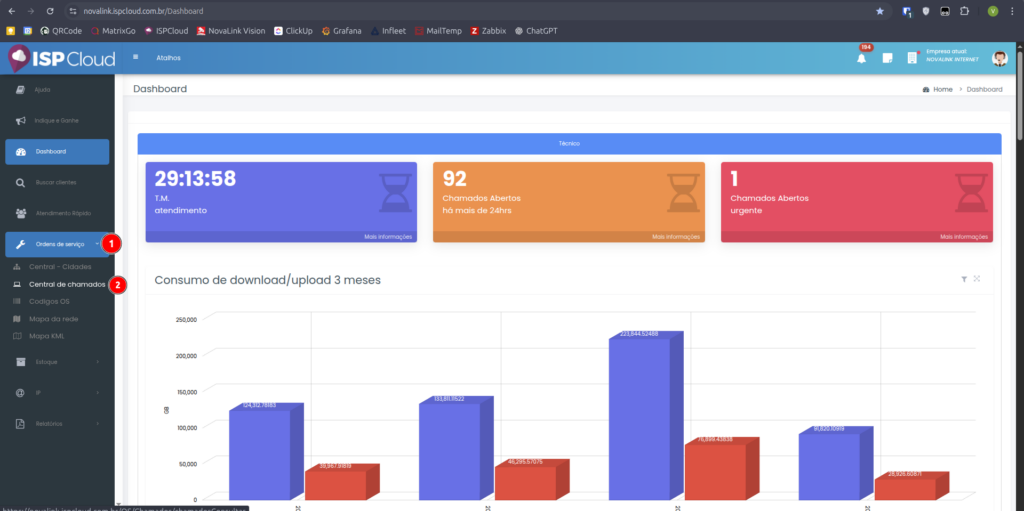Open the Atalhos shortcuts menu
The width and height of the screenshot is (1024, 511).
[168, 58]
